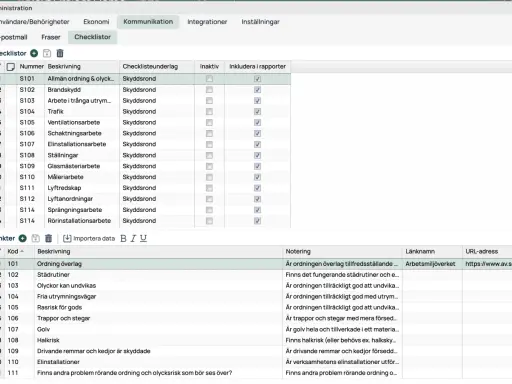Select checklist row S104 Trafik
Screen dimensions: 512x384
(x=145, y=111)
